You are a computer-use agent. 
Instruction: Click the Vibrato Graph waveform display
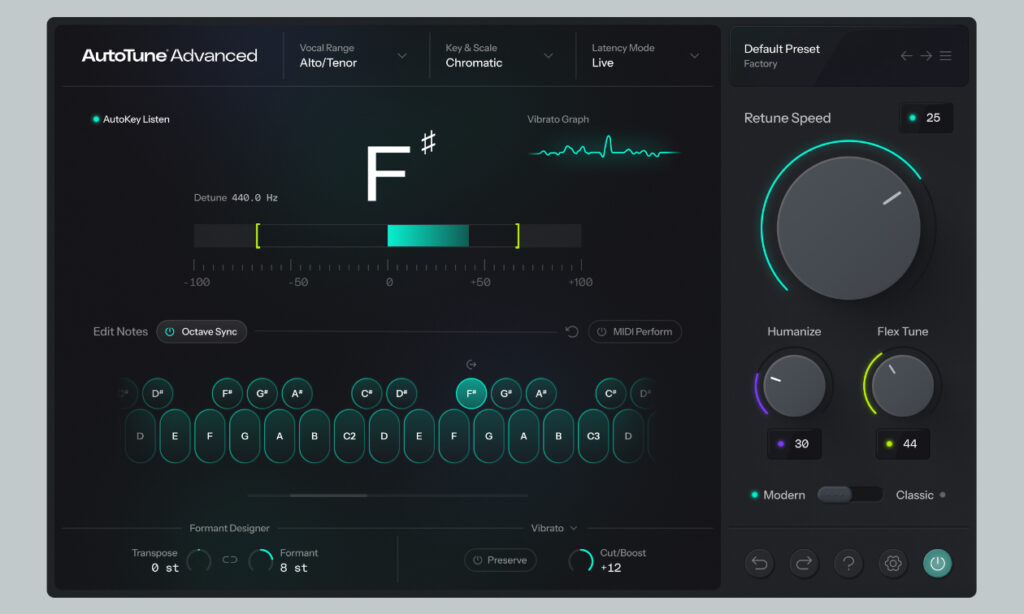[x=604, y=149]
